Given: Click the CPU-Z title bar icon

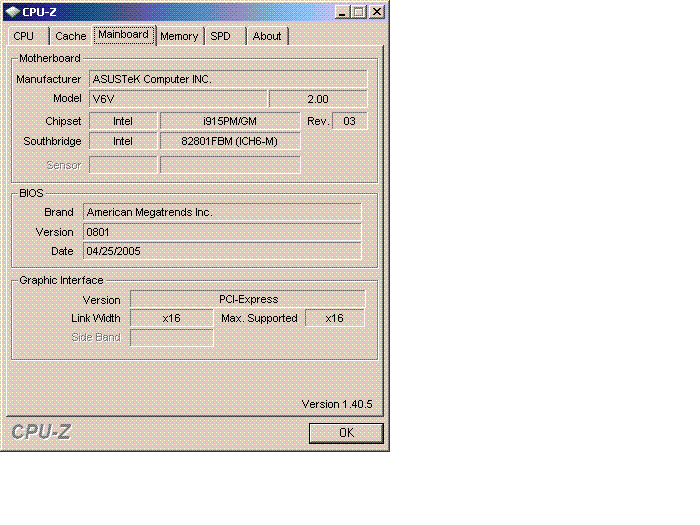Looking at the screenshot, I should click(x=12, y=12).
